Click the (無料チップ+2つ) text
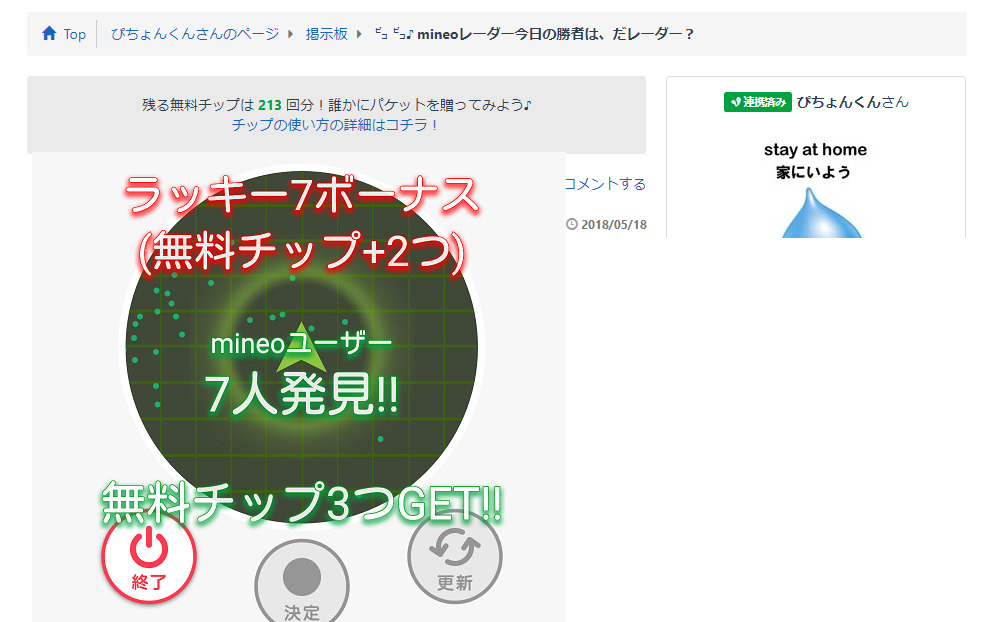Screen dimensions: 988x622 [x=302, y=251]
